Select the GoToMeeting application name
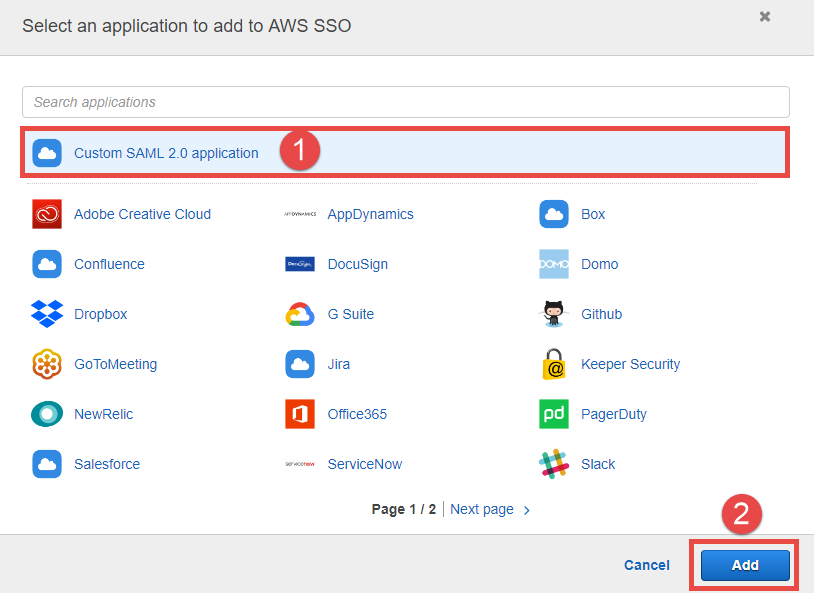 (115, 364)
